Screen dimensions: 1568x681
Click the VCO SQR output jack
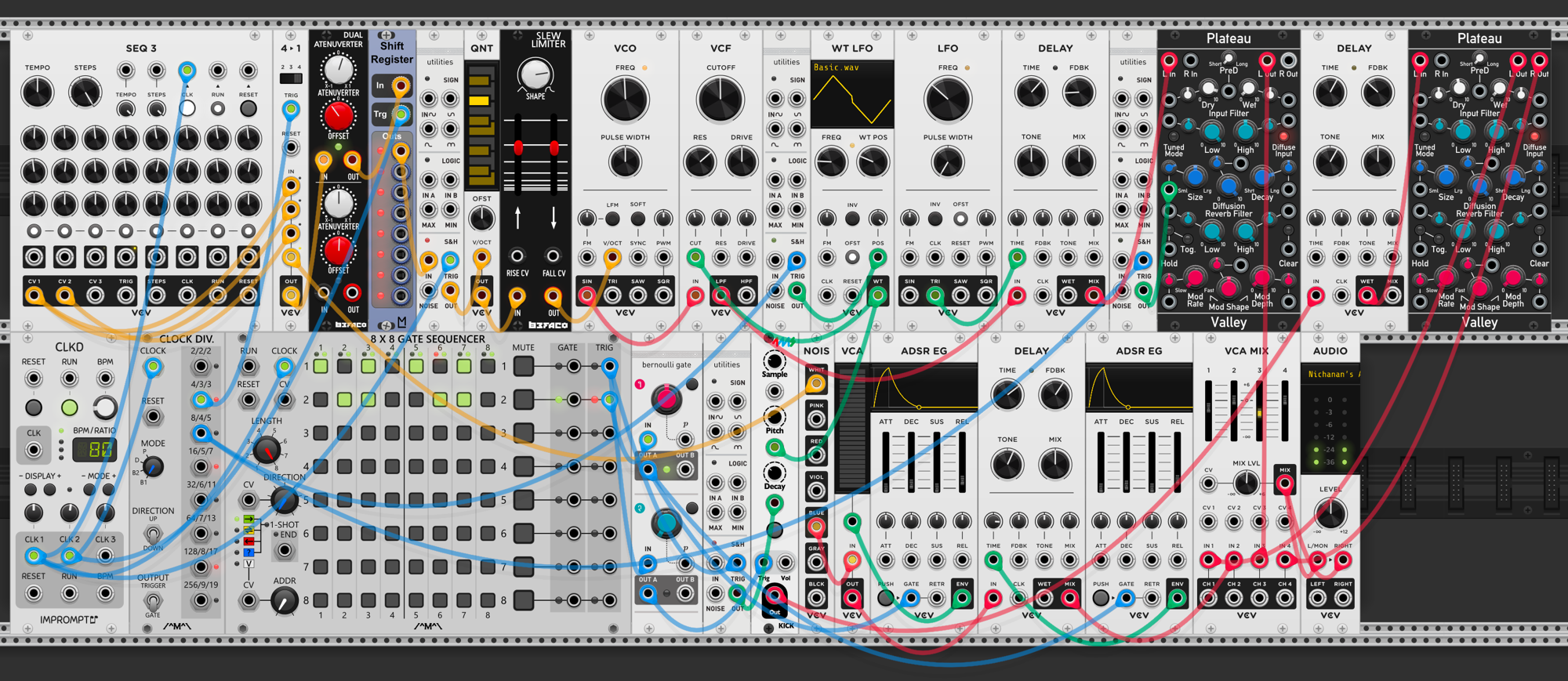point(663,295)
